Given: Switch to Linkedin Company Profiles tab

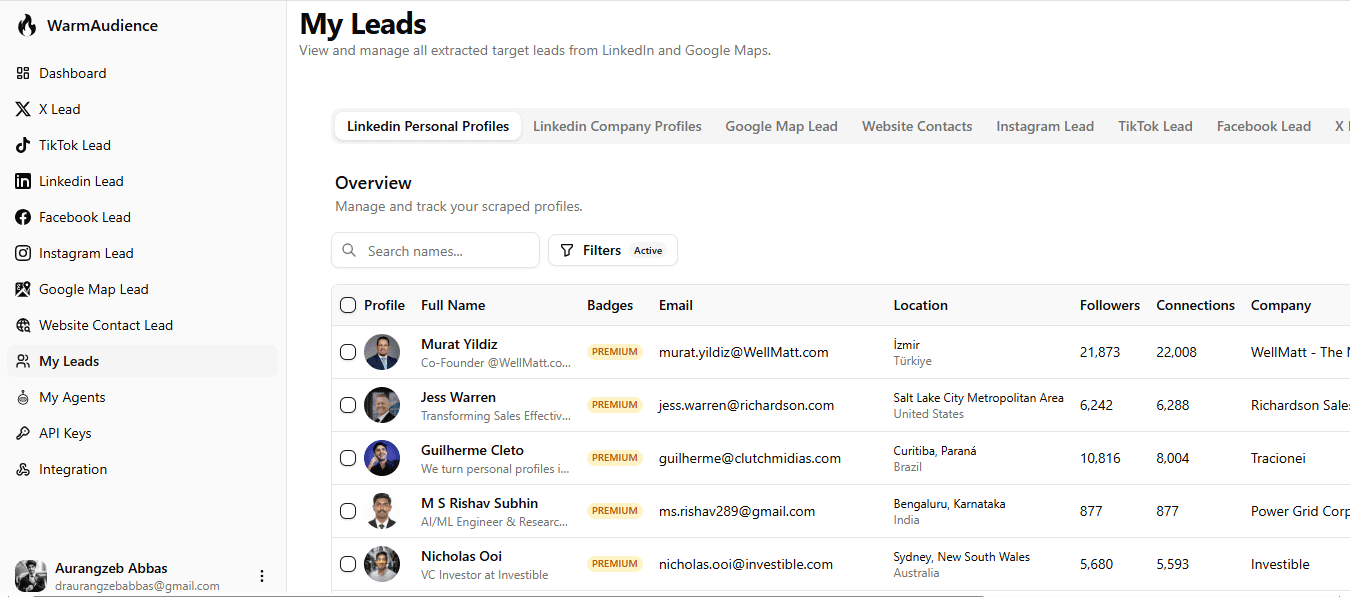Looking at the screenshot, I should [617, 126].
